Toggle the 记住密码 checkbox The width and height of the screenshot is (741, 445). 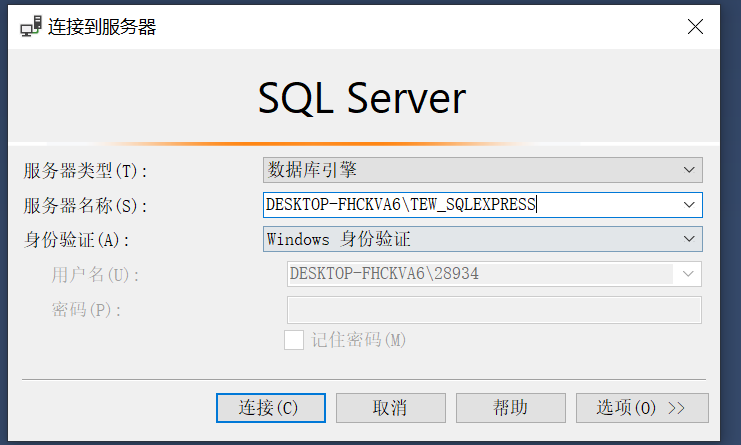294,340
